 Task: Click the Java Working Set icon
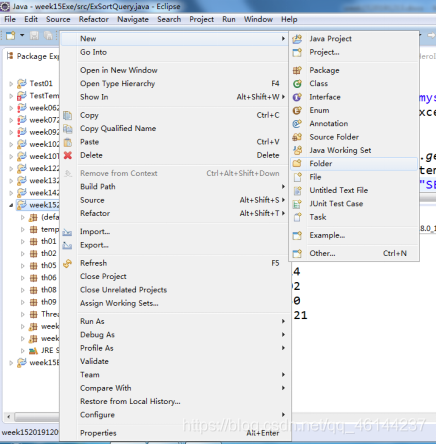297,150
